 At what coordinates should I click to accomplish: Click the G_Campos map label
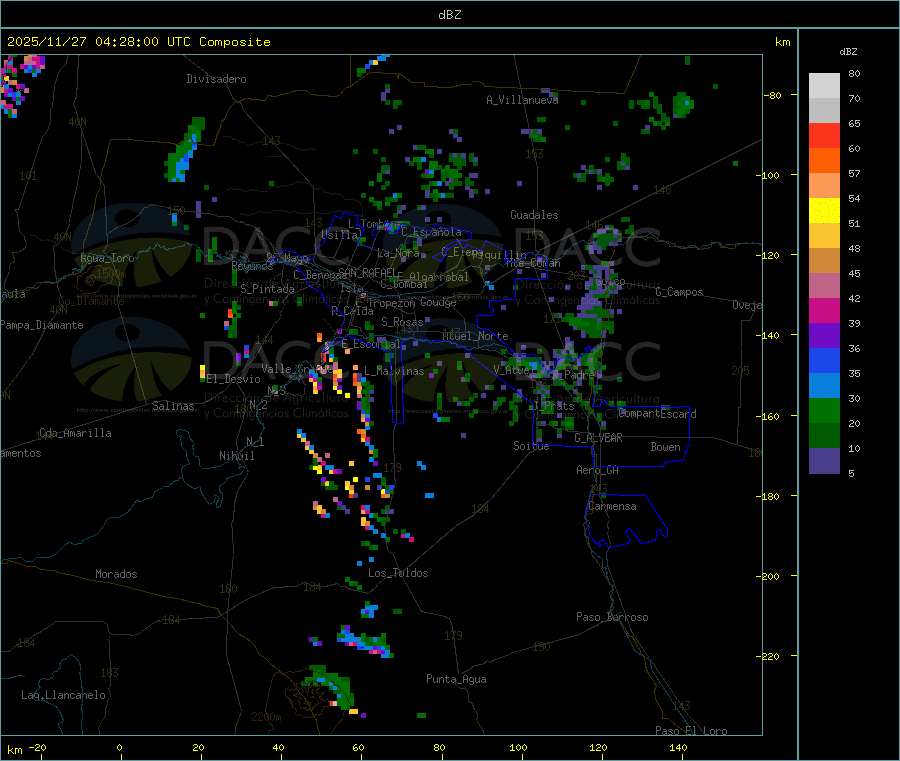coord(680,292)
